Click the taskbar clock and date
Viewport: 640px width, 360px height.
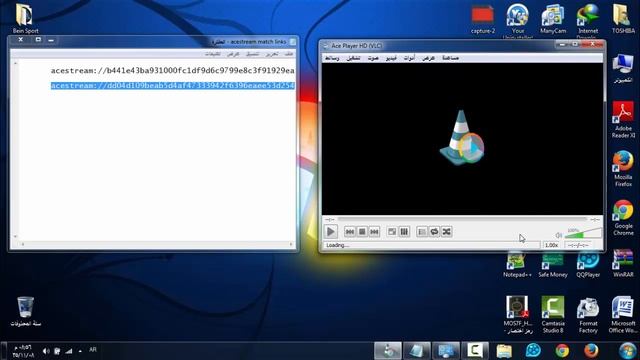(x=22, y=351)
